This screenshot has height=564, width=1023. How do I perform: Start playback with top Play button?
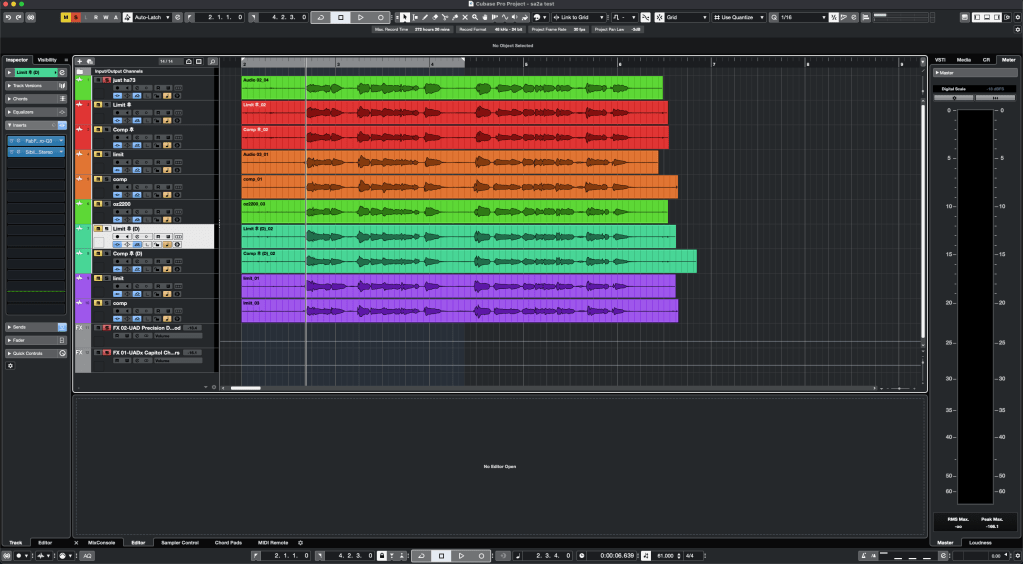[x=361, y=17]
